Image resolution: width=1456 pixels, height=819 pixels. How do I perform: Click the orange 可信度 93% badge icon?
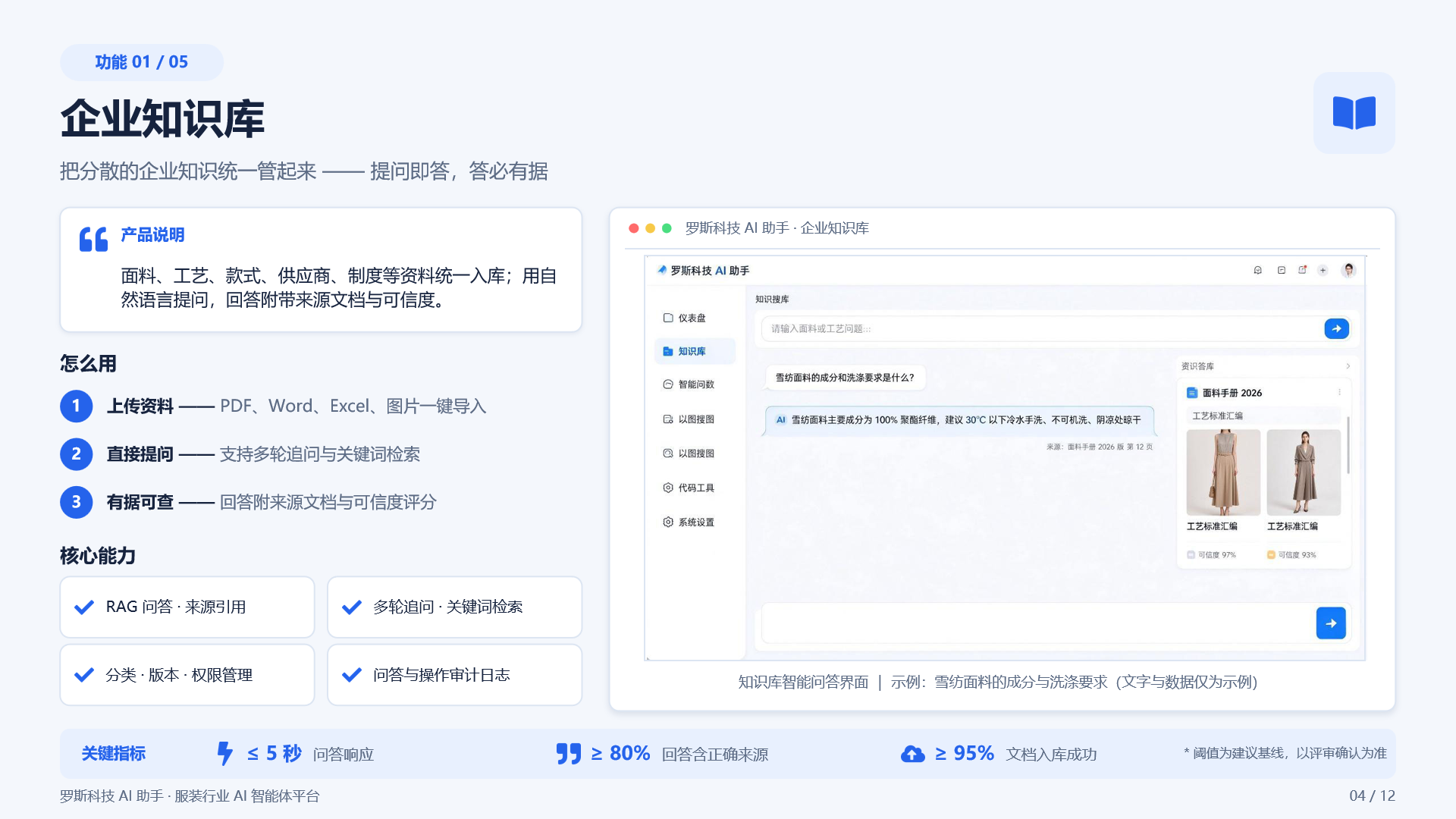1271,554
